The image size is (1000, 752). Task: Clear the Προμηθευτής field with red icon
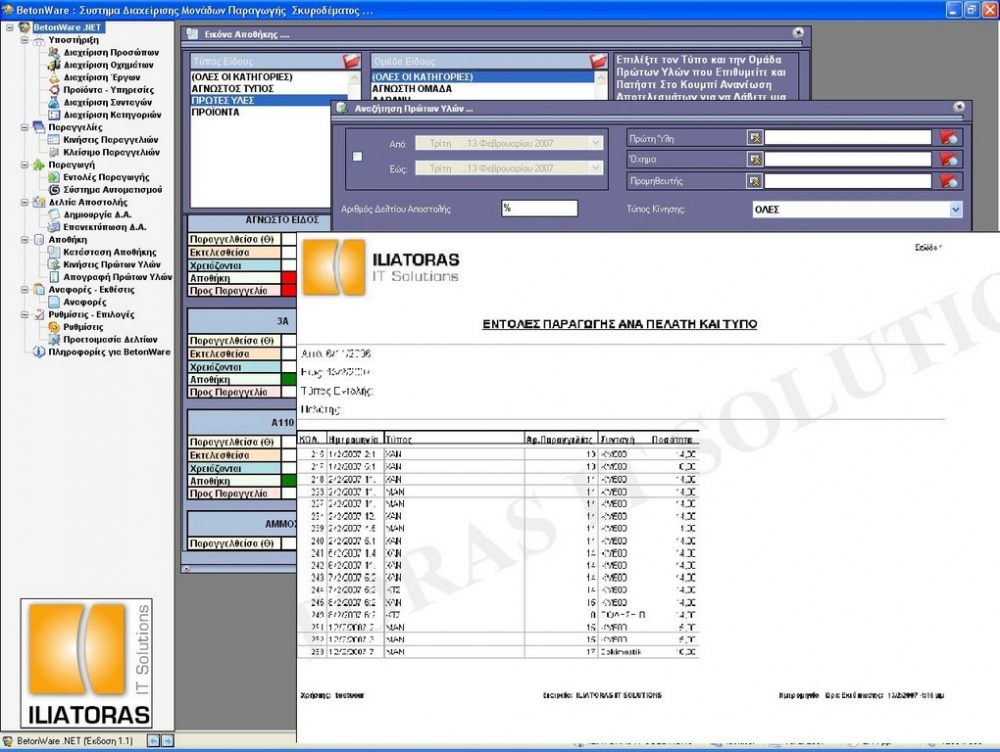click(x=948, y=181)
